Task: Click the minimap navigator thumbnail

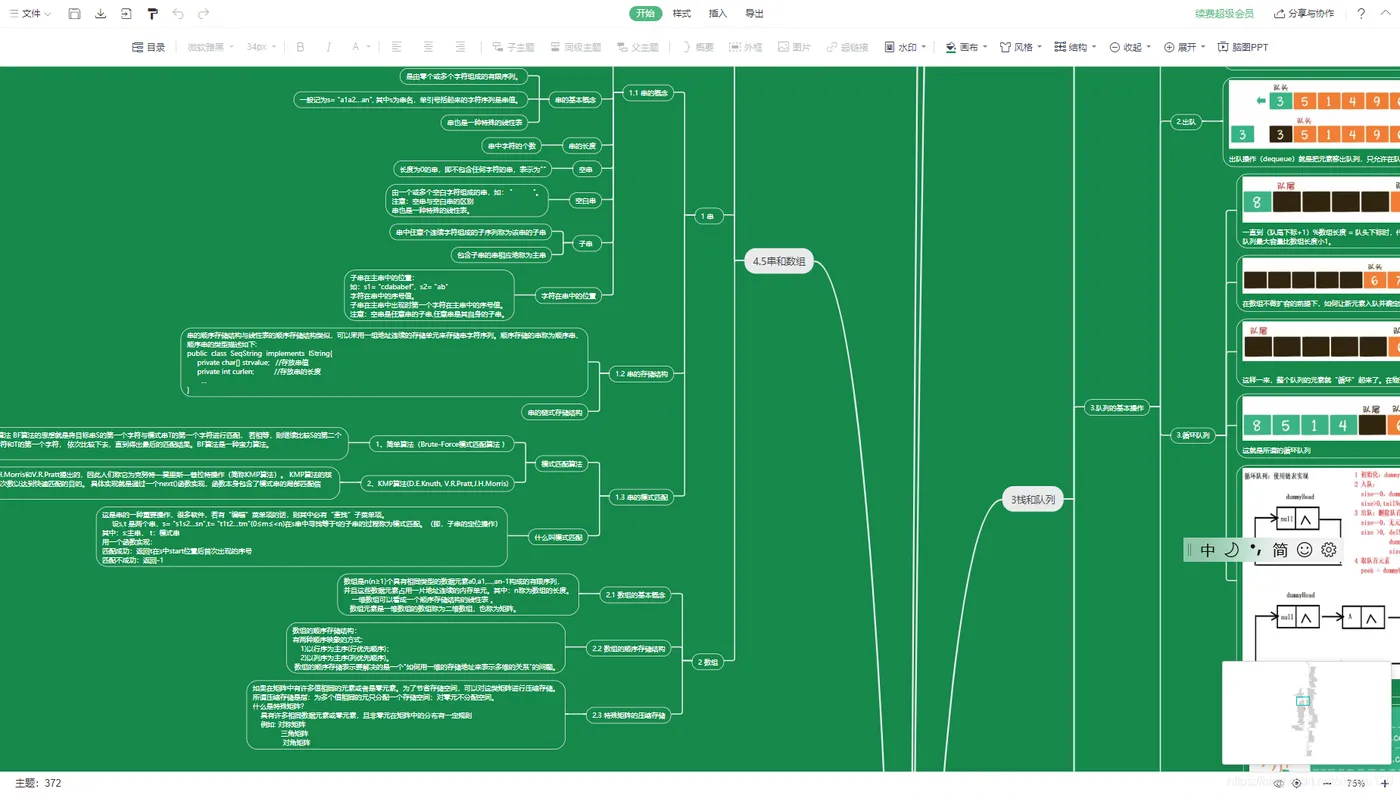Action: 1308,713
